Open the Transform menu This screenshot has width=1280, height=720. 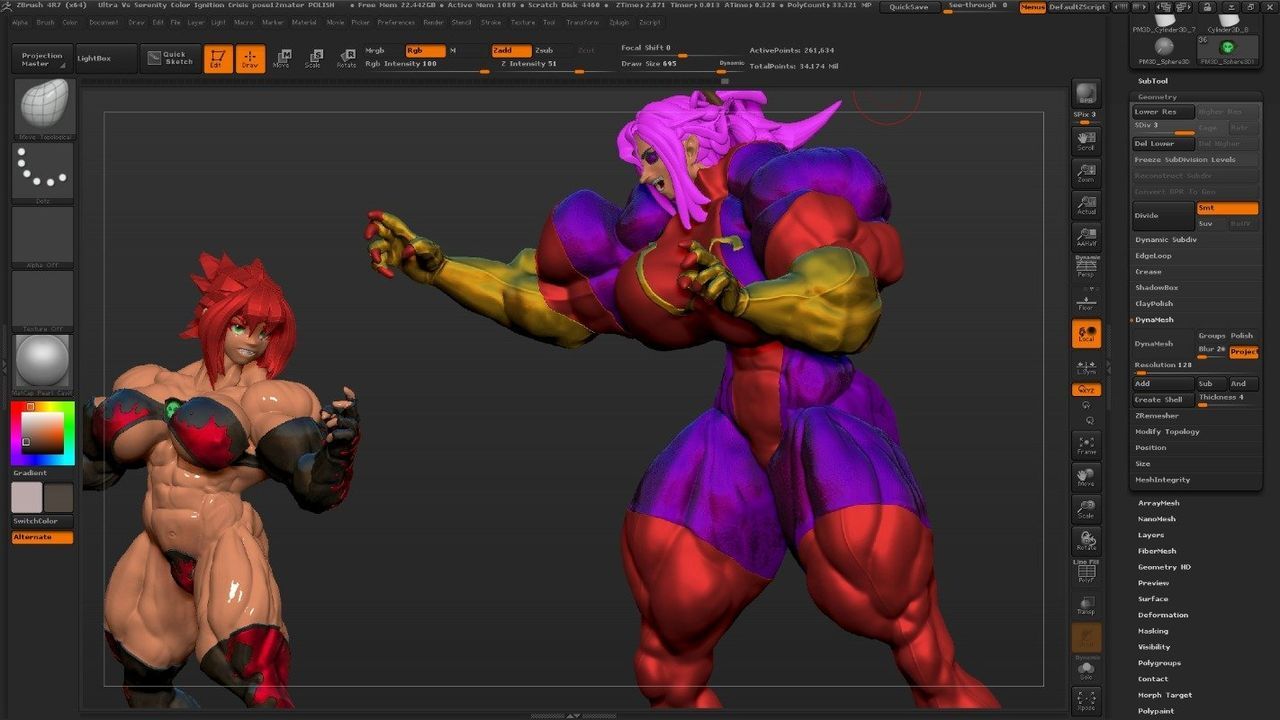pyautogui.click(x=582, y=22)
